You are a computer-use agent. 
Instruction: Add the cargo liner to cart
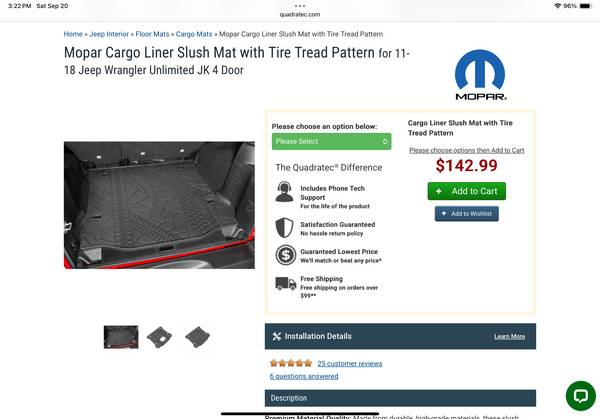[x=466, y=191]
